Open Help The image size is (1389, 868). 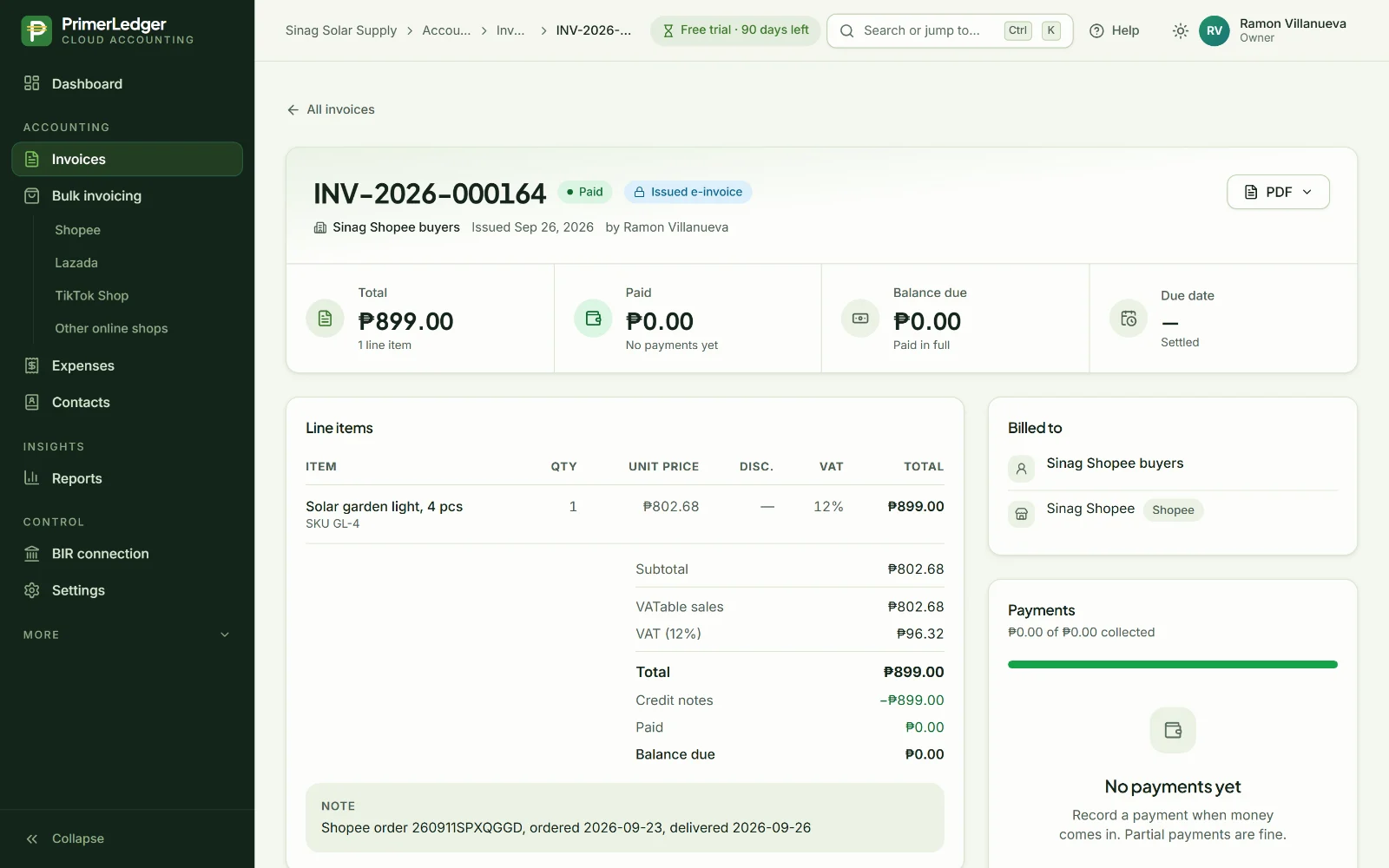click(1114, 30)
